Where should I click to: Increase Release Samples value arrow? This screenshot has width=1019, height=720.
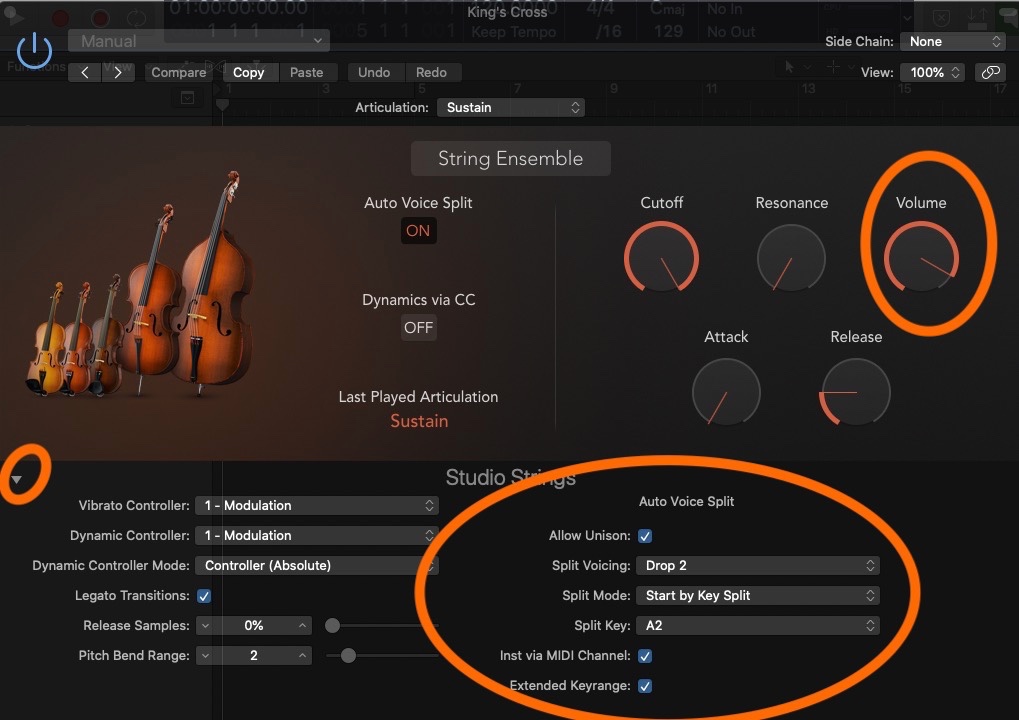pos(302,626)
